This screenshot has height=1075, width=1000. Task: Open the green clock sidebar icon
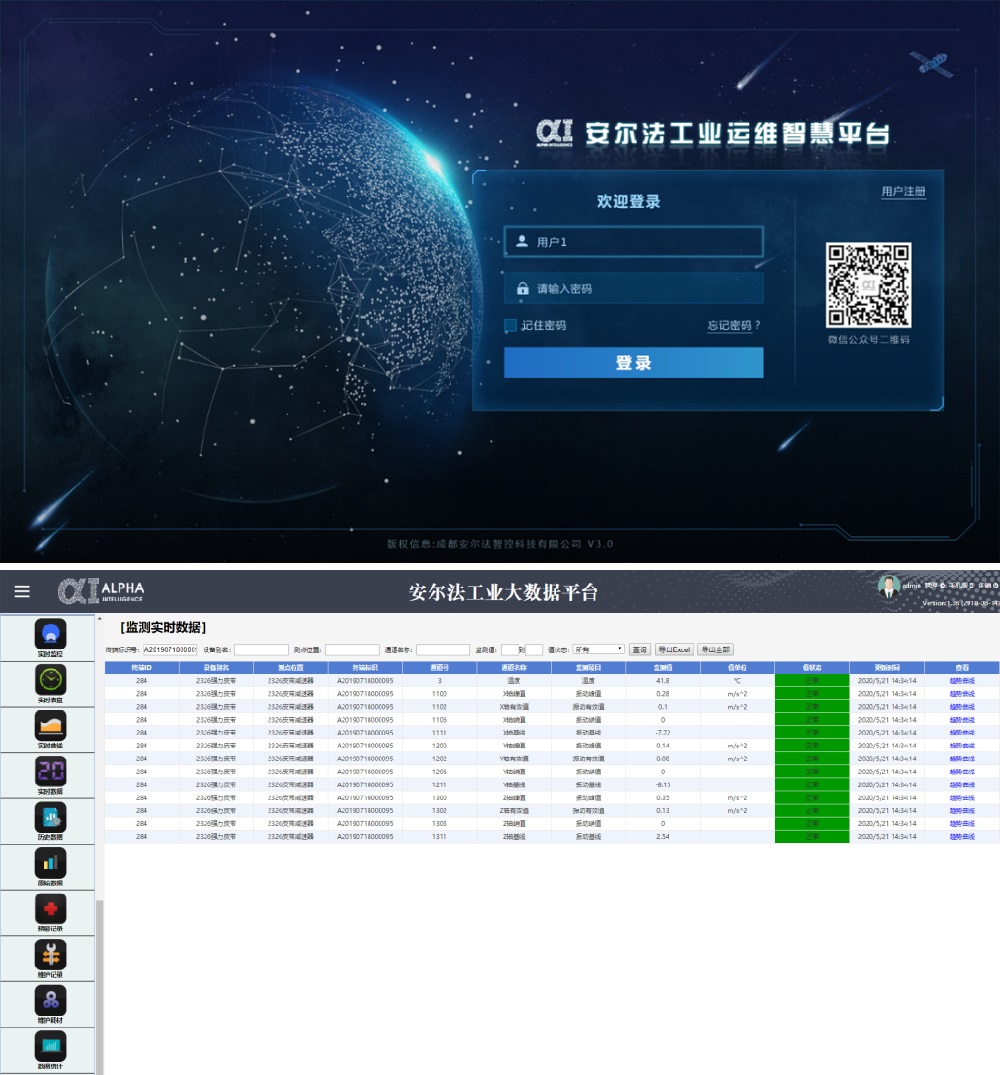(51, 679)
